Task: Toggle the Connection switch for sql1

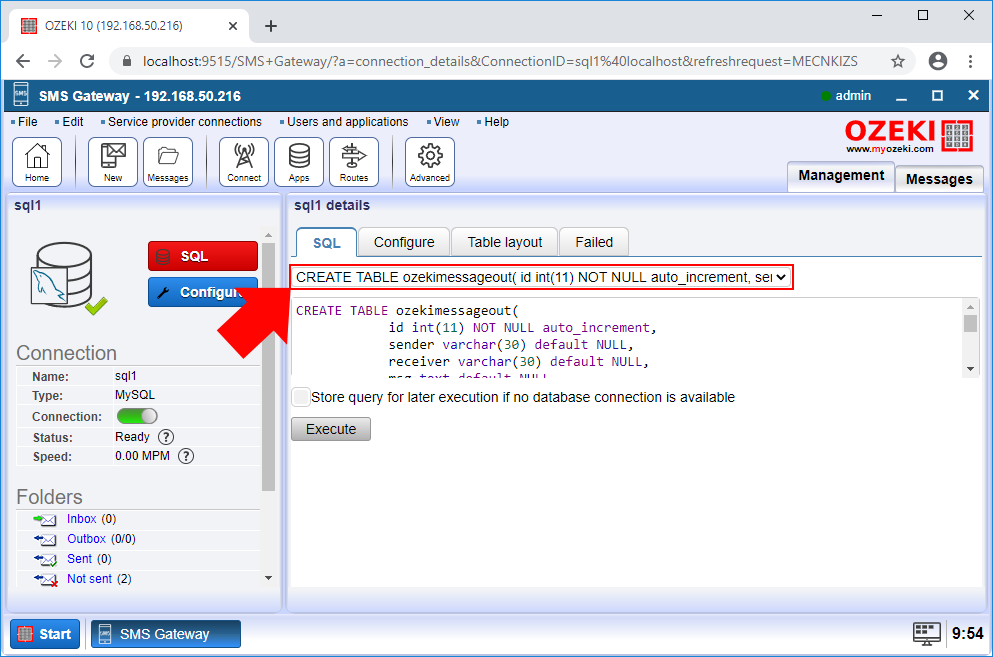Action: point(137,415)
